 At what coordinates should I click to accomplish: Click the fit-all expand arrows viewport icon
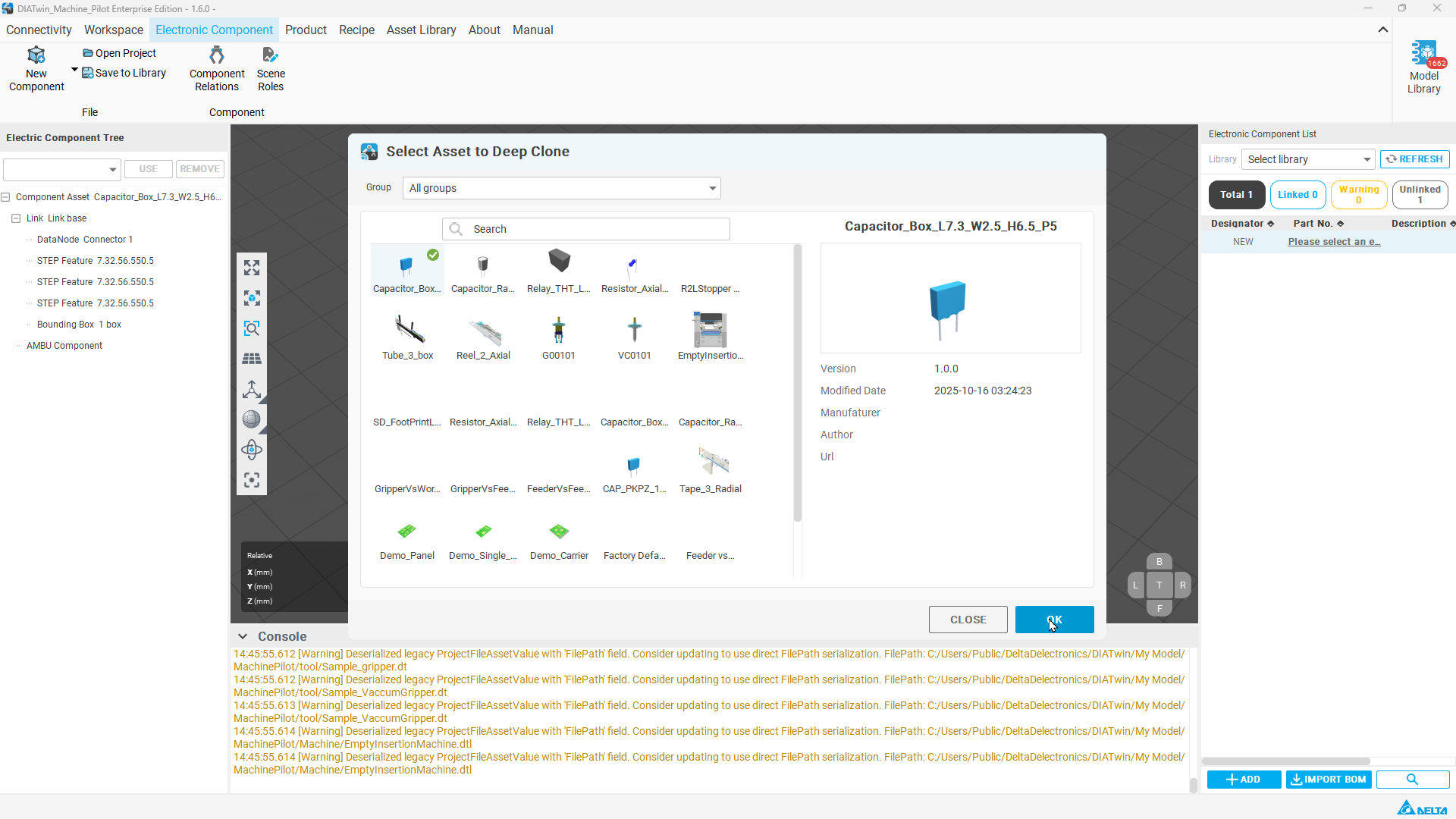pyautogui.click(x=252, y=268)
